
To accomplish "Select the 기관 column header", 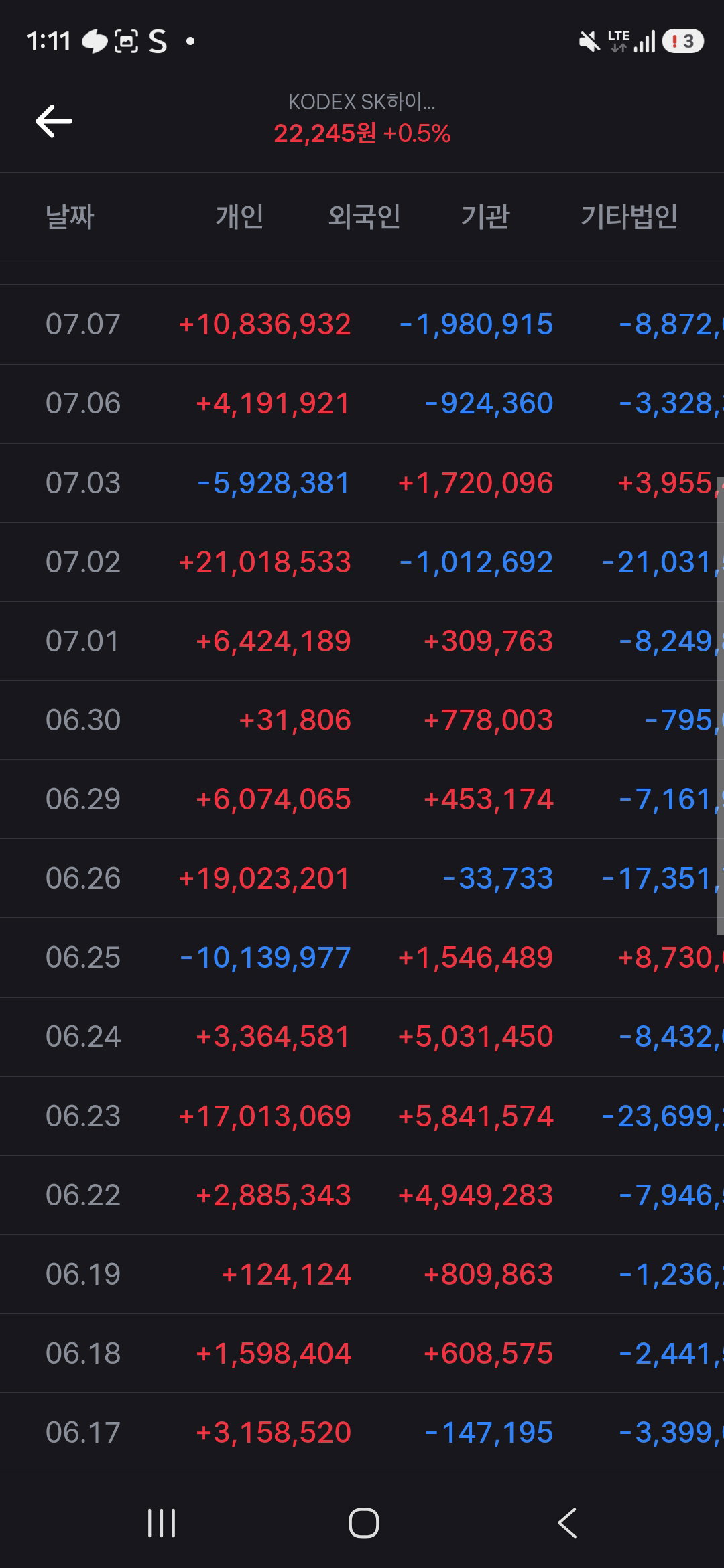I will (x=485, y=216).
